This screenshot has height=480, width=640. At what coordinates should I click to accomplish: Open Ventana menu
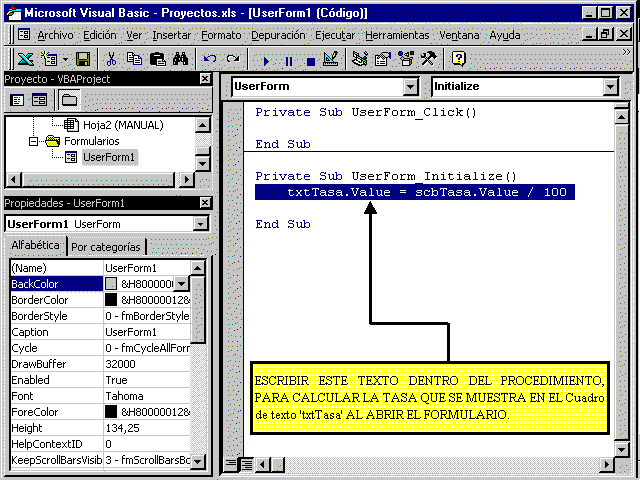click(459, 36)
